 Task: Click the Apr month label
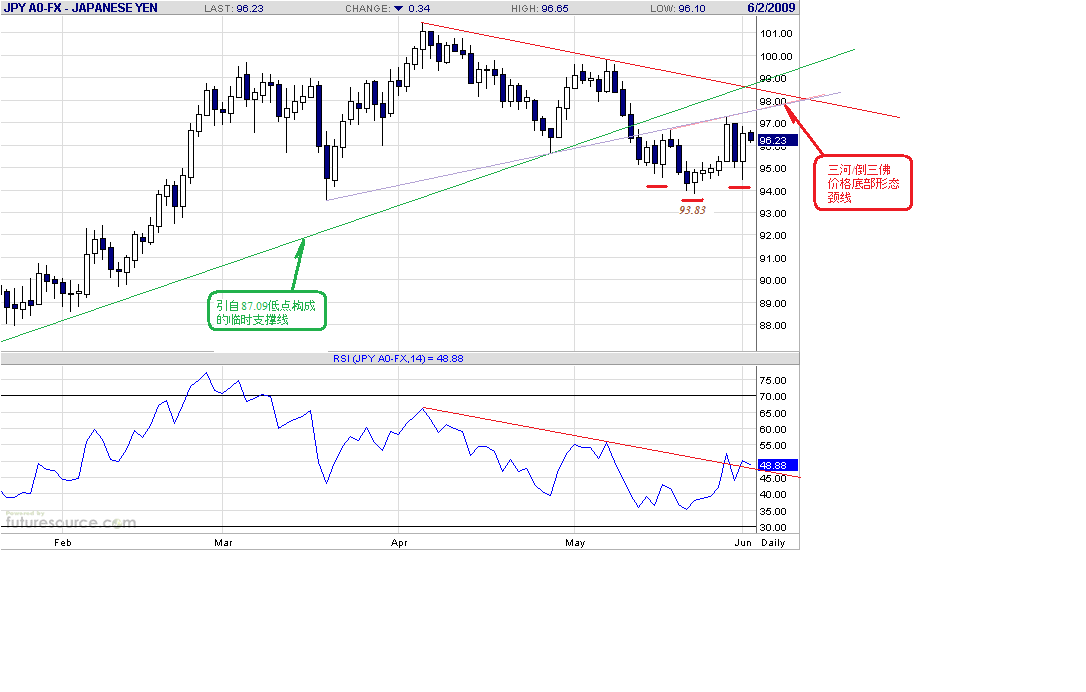[399, 542]
